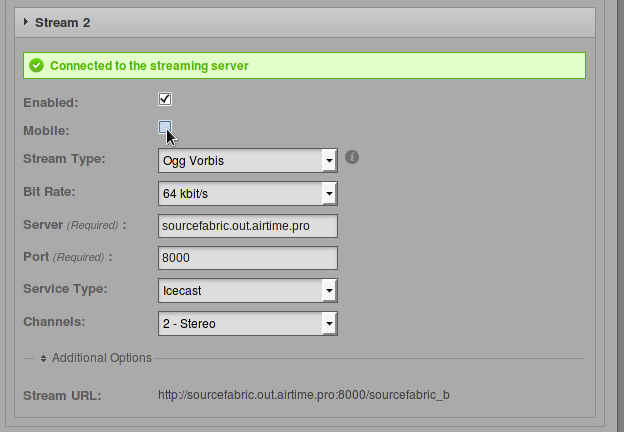Image resolution: width=624 pixels, height=432 pixels.
Task: Click 'Connected to the streaming server' message
Action: tap(149, 66)
